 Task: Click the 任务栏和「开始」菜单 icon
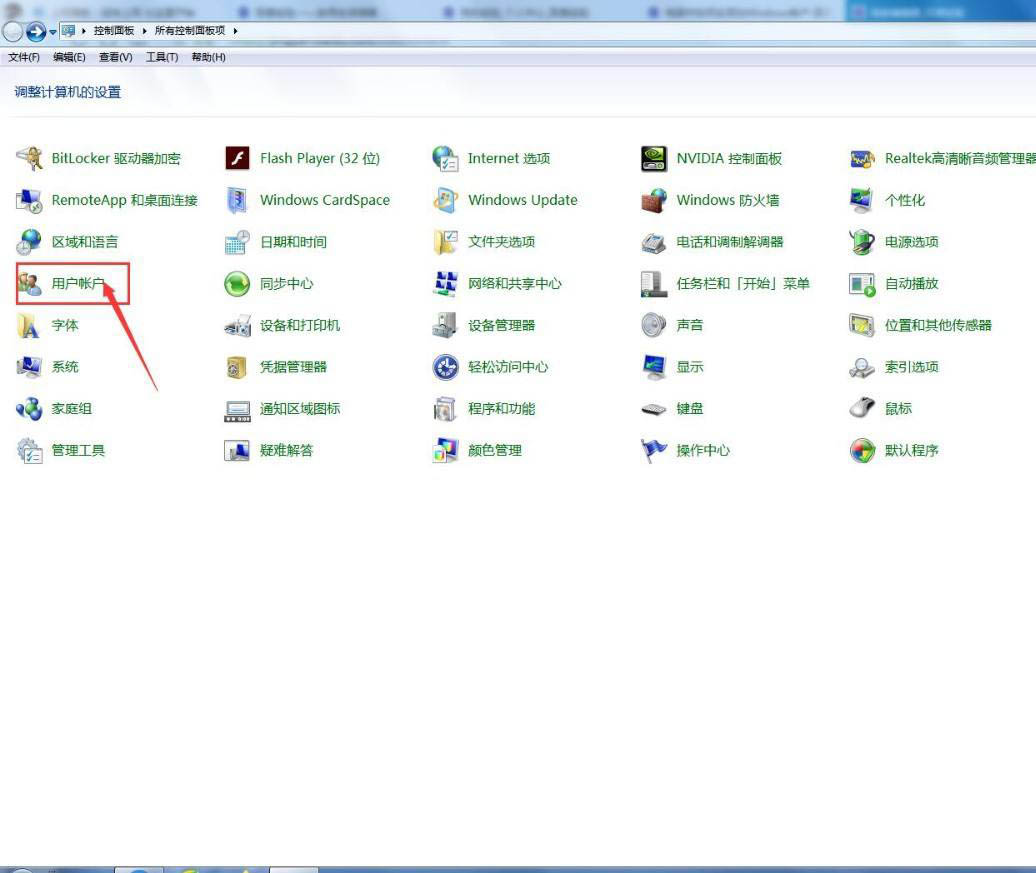coord(654,284)
